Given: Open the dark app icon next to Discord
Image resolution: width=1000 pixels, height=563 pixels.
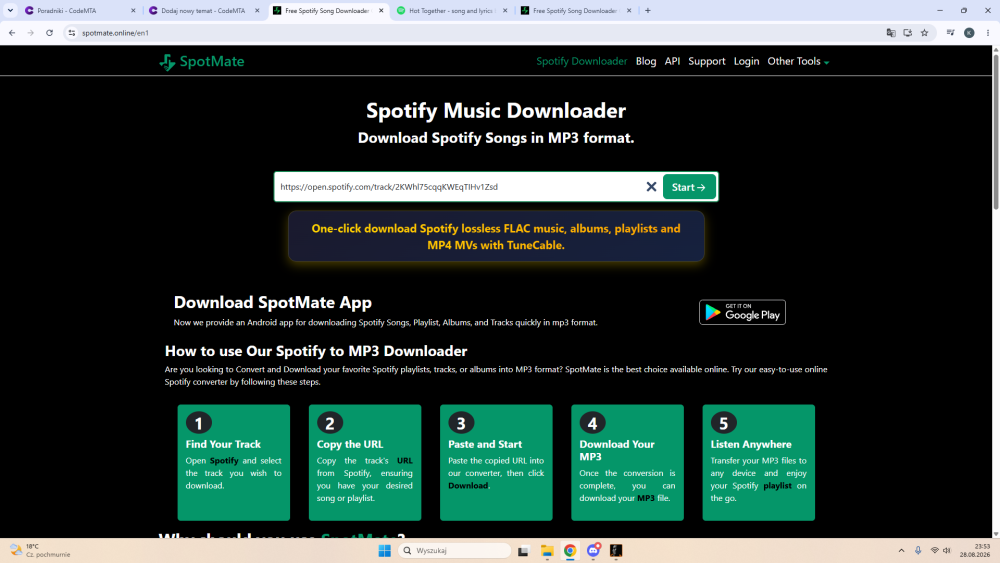Looking at the screenshot, I should coord(616,550).
